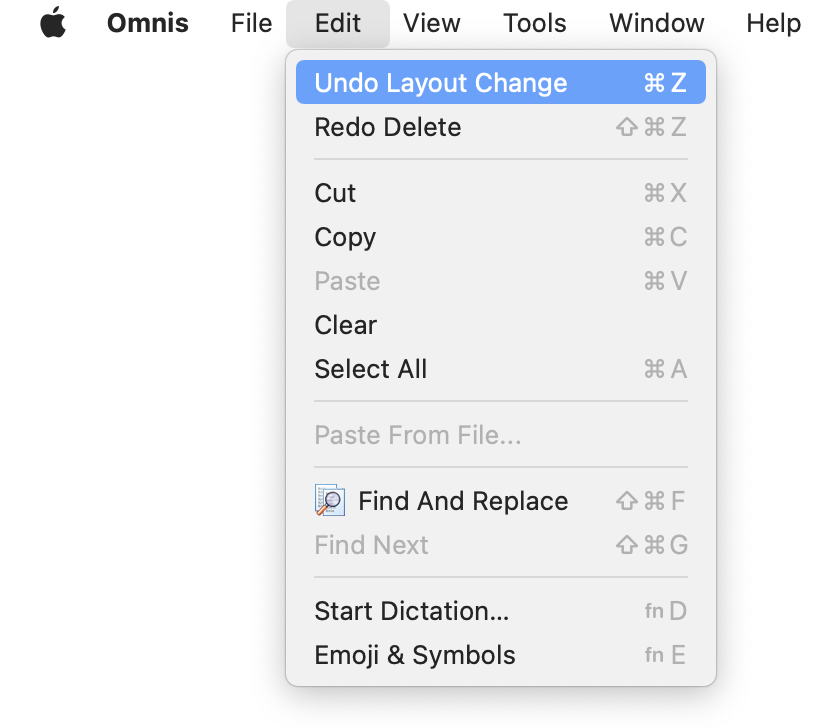Select the Paste menu entry
The height and width of the screenshot is (728, 840).
click(x=500, y=281)
